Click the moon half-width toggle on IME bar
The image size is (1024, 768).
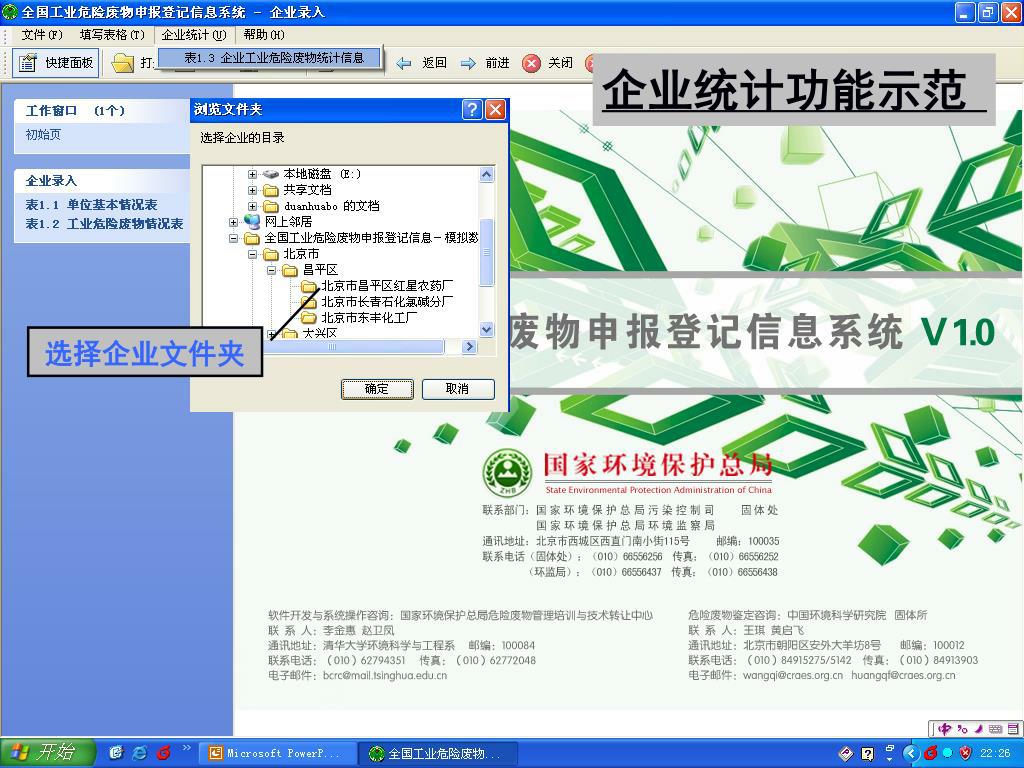pos(978,728)
